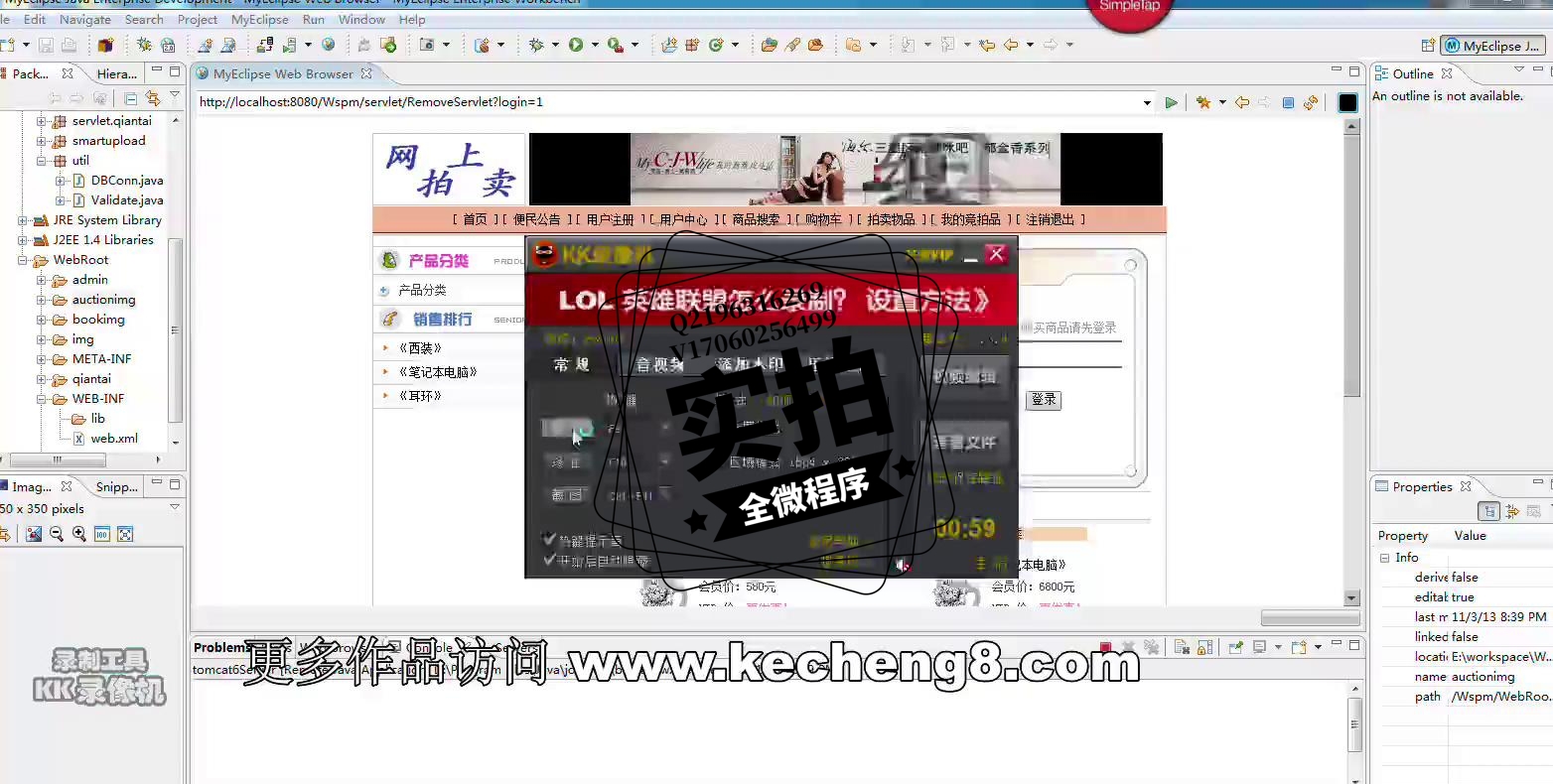The width and height of the screenshot is (1553, 784).
Task: Collapse the WEB-INF folder
Action: click(x=42, y=399)
